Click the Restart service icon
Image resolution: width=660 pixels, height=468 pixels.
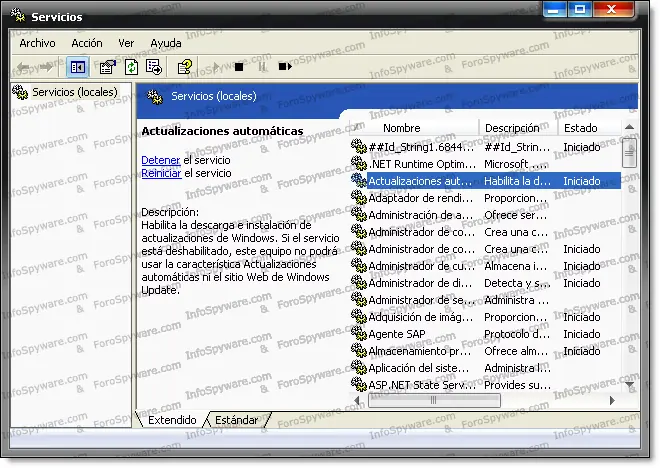[285, 66]
